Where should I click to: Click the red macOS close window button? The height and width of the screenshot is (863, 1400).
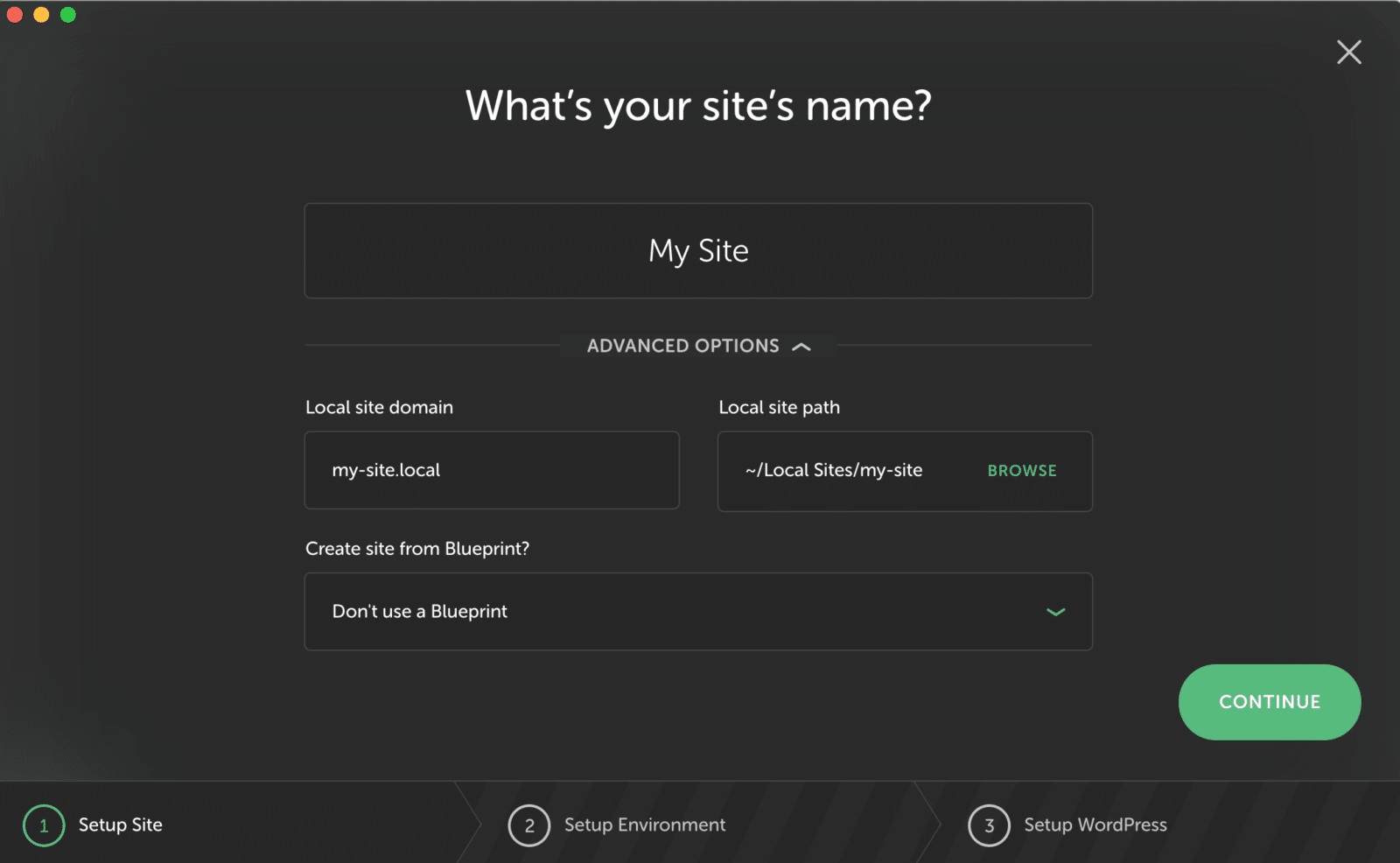(x=15, y=15)
